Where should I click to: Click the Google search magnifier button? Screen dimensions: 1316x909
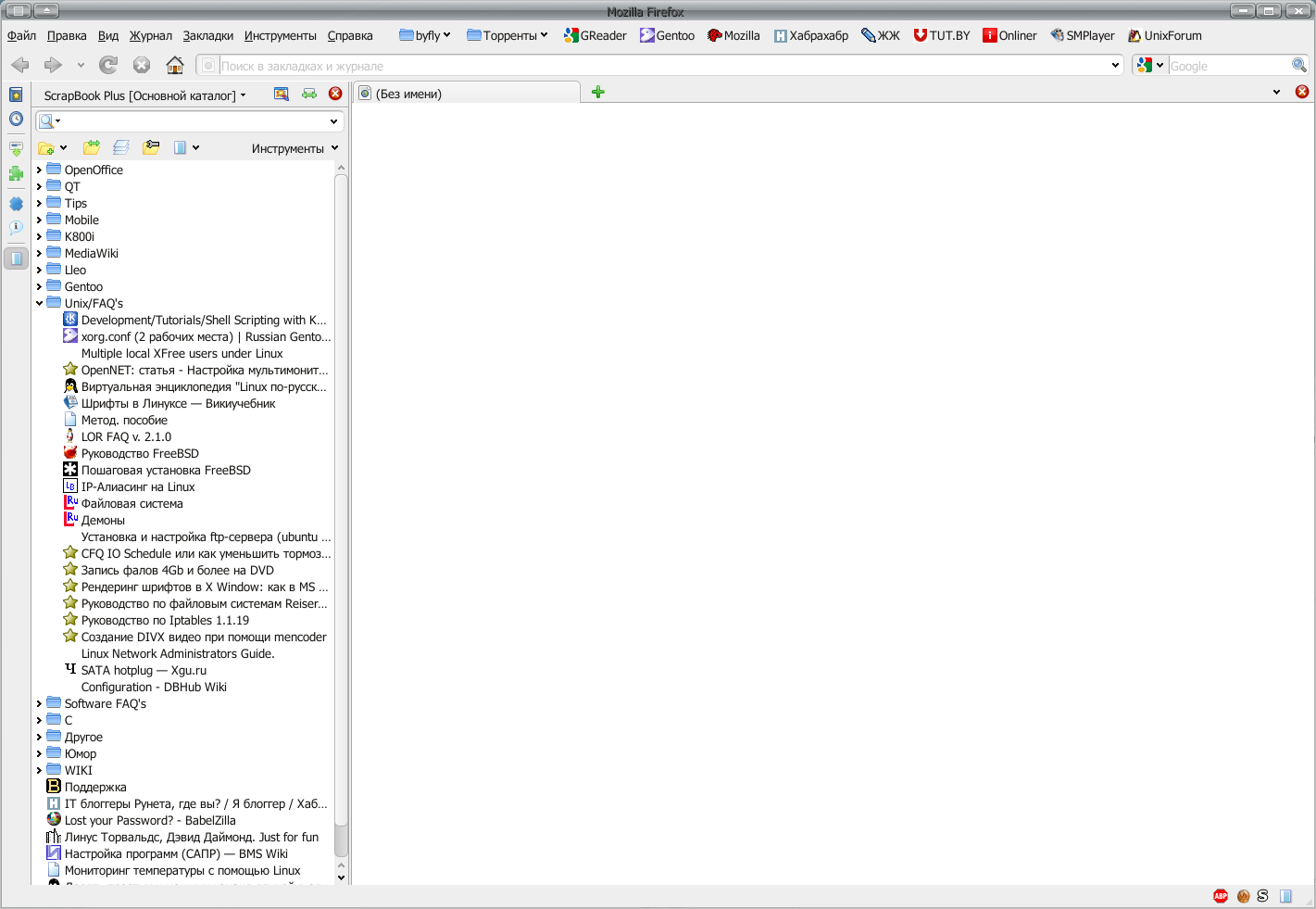(x=1299, y=65)
